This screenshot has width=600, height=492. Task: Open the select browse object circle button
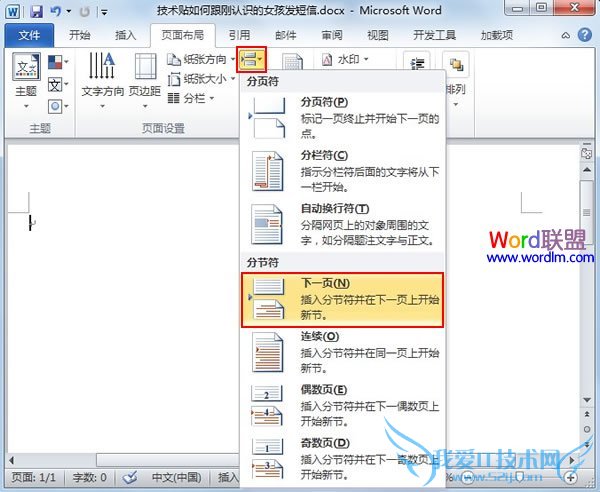coord(587,429)
